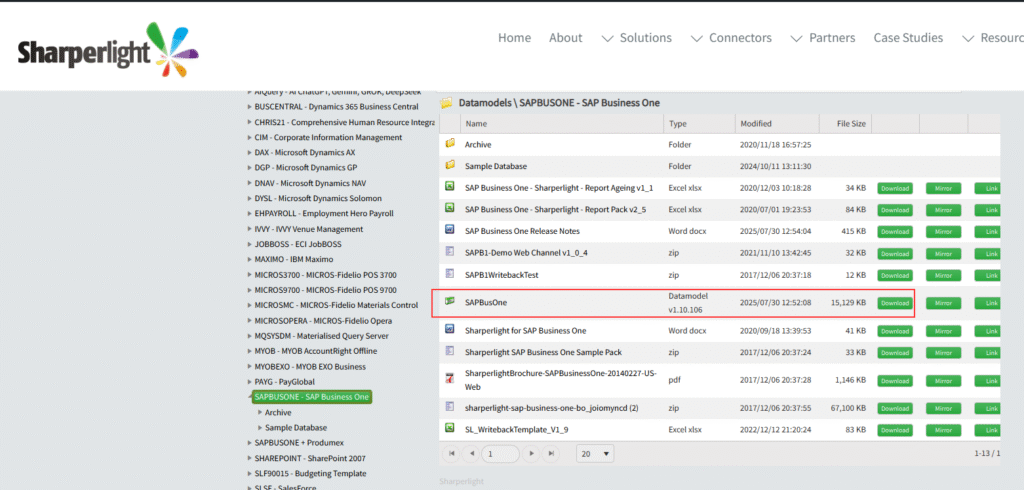Download the Report Ageing v1_1 file
The image size is (1024, 490).
895,189
